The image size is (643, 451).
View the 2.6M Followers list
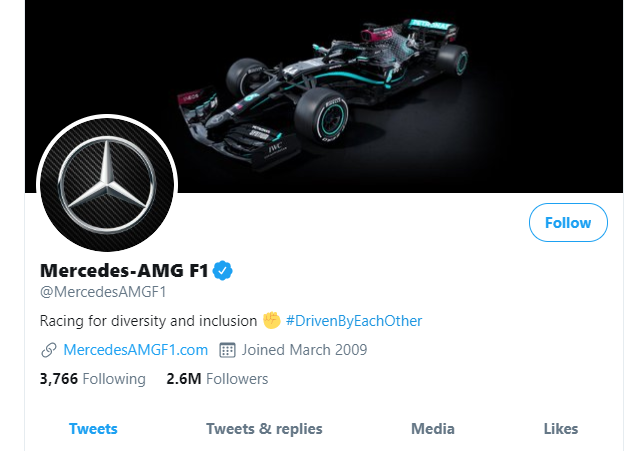coord(217,379)
